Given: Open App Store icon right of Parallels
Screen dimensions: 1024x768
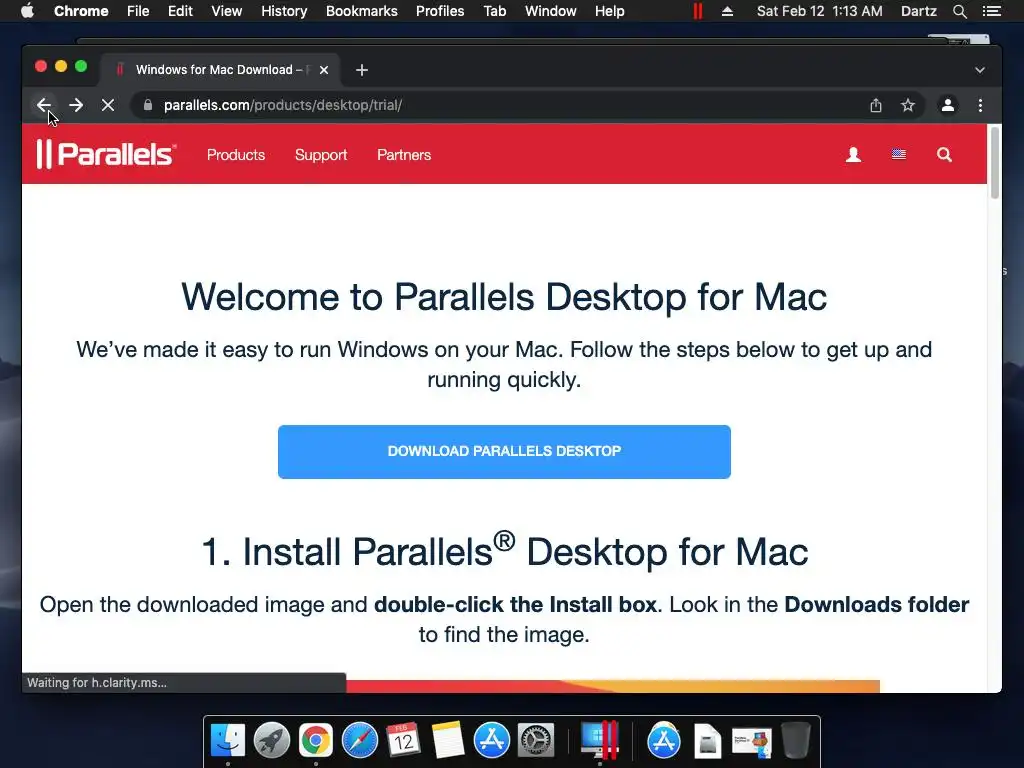Looking at the screenshot, I should 664,741.
